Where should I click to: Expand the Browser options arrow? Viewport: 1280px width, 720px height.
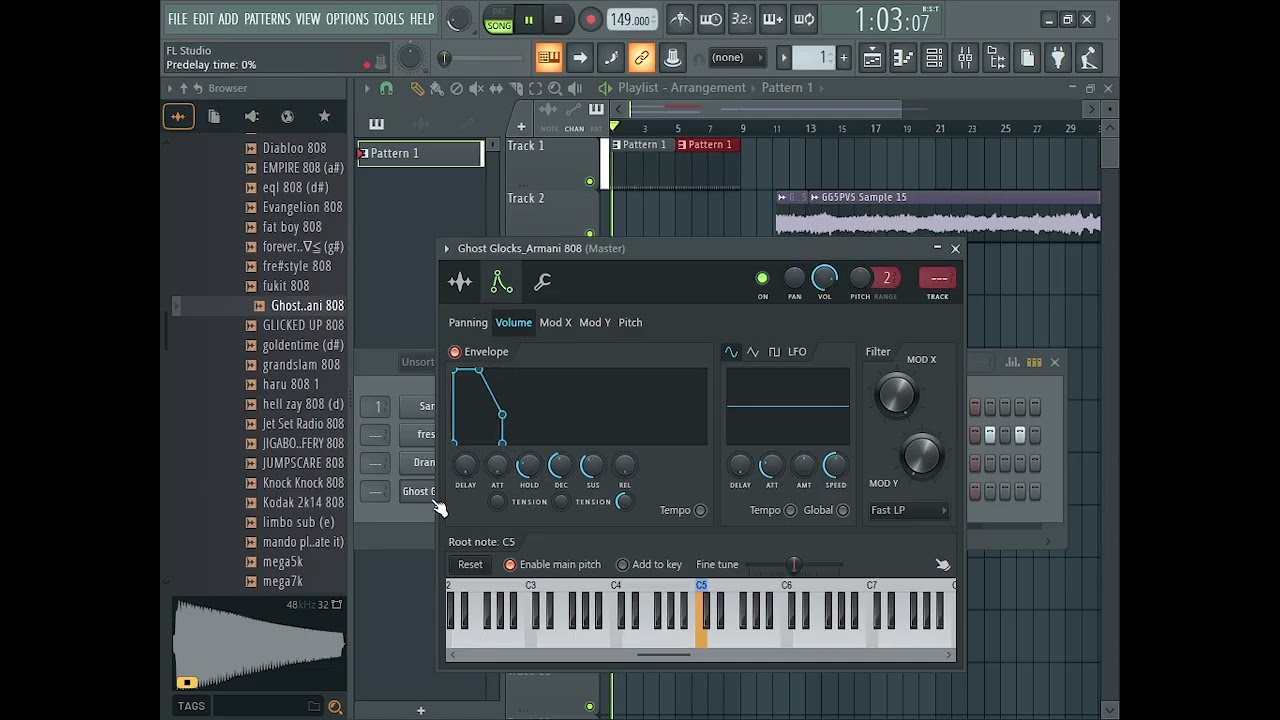click(x=169, y=88)
